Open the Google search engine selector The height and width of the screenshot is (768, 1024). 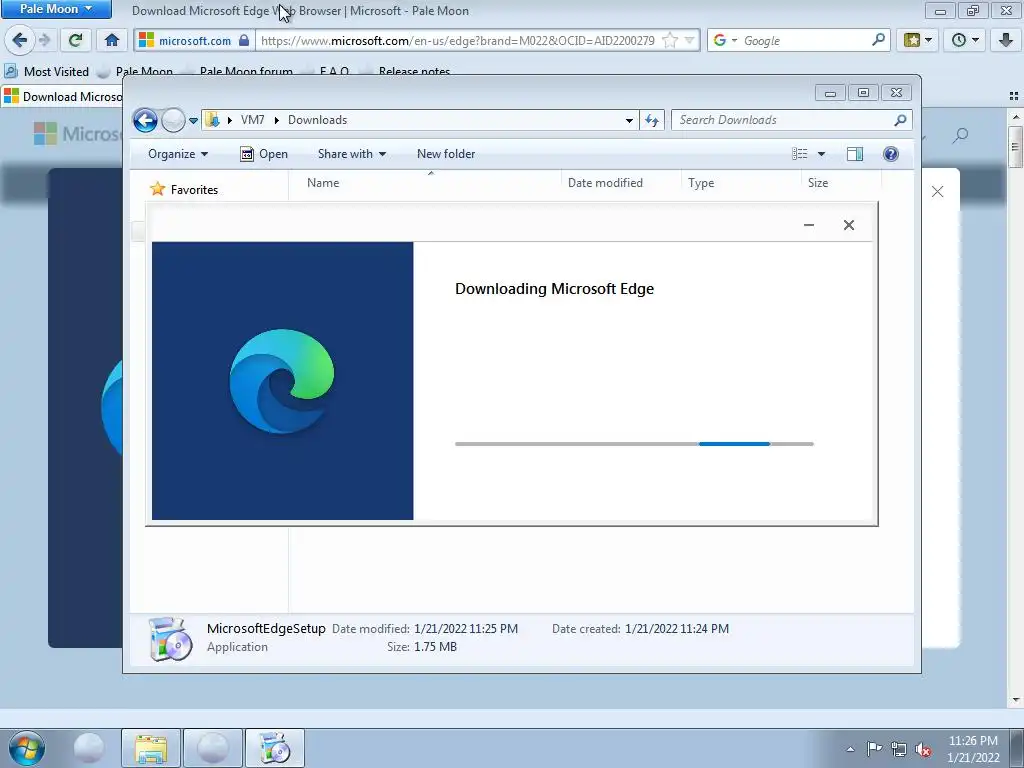(x=725, y=40)
